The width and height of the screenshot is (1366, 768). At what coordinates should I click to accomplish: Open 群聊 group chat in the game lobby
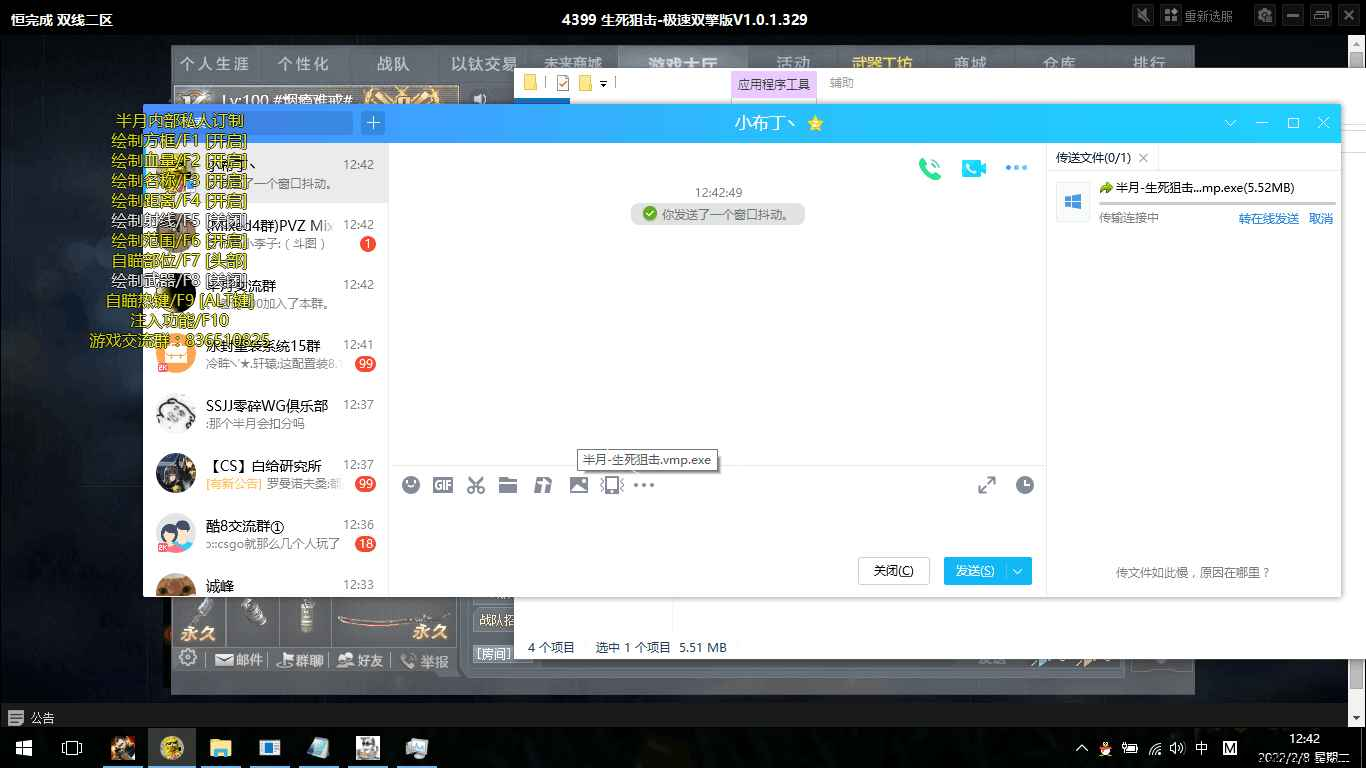300,660
